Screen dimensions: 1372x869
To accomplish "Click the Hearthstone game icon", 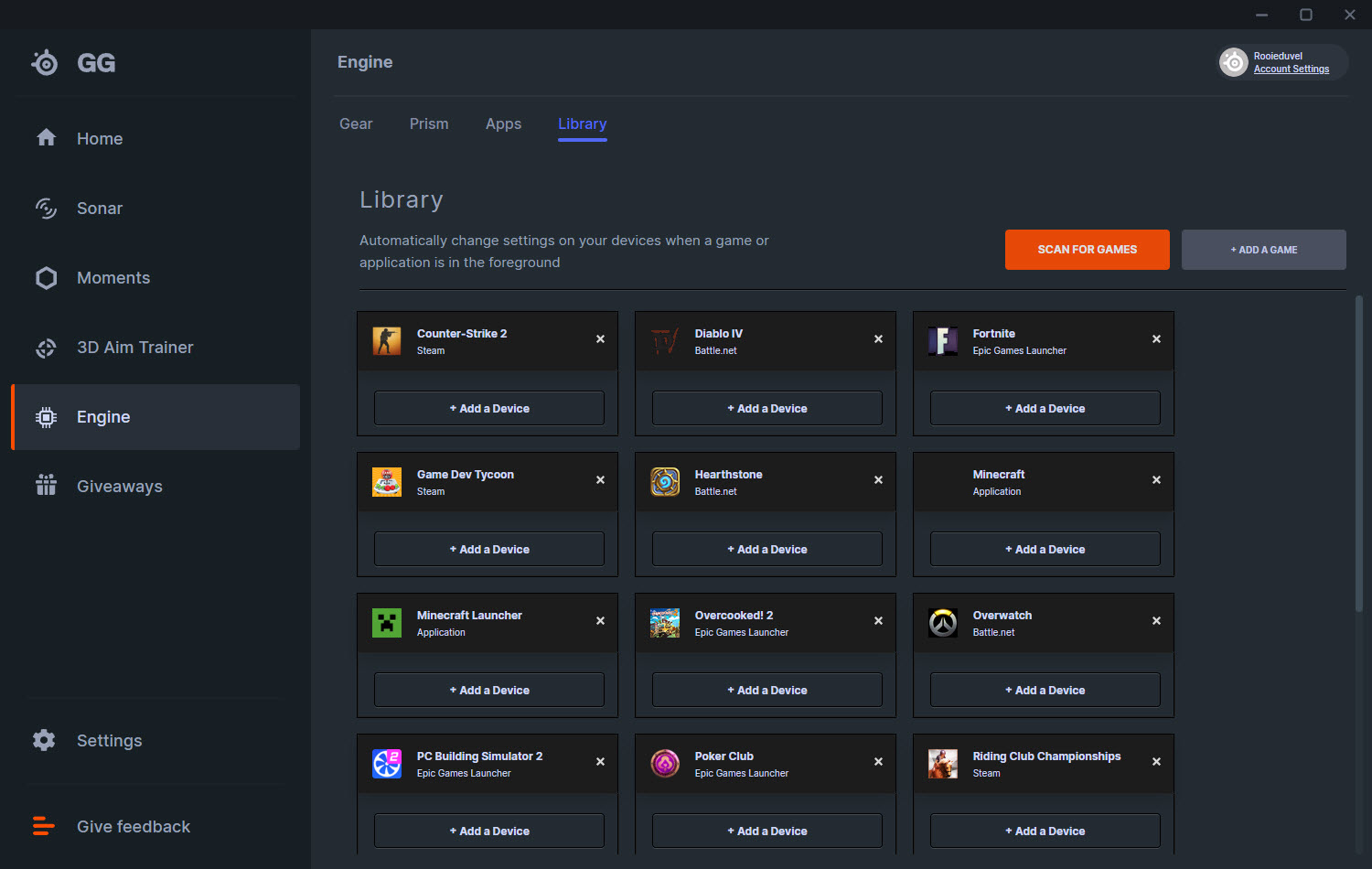I will [665, 482].
